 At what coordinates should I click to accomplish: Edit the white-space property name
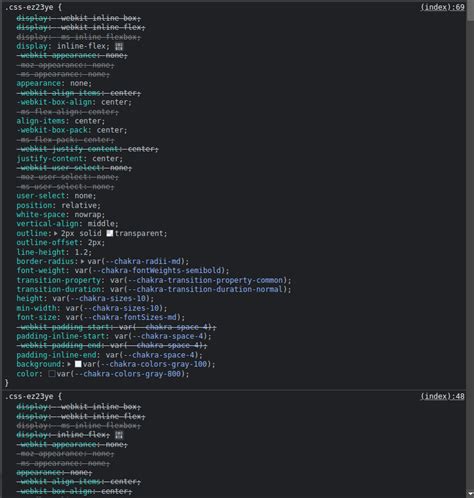pyautogui.click(x=41, y=214)
